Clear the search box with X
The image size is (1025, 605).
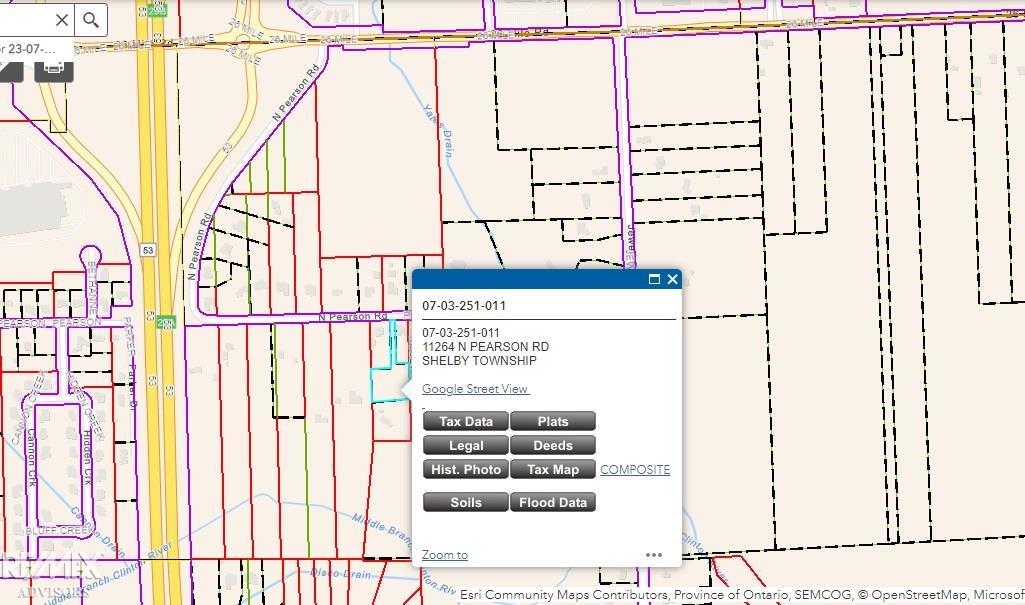61,20
